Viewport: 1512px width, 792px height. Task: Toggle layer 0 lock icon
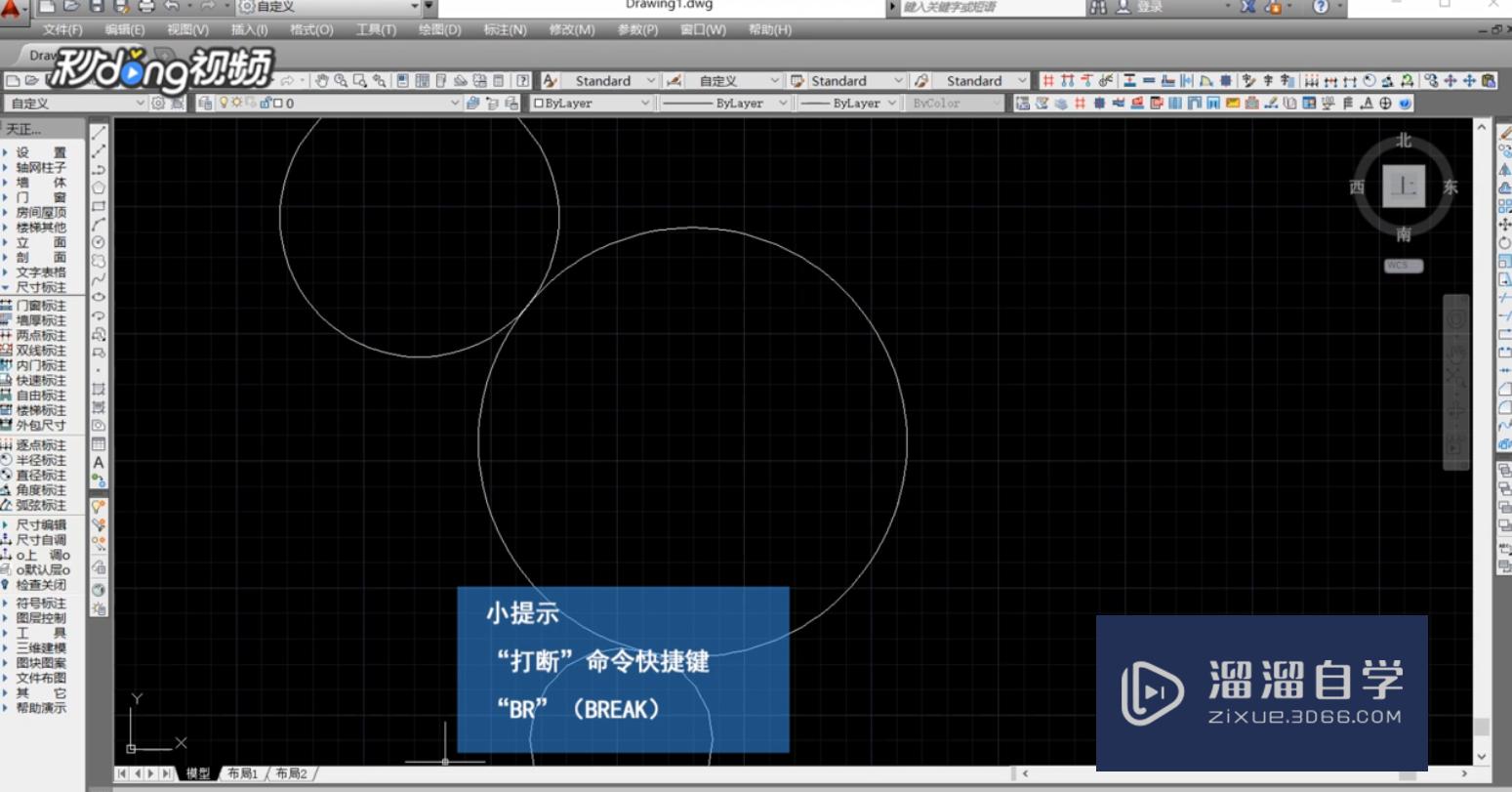265,103
